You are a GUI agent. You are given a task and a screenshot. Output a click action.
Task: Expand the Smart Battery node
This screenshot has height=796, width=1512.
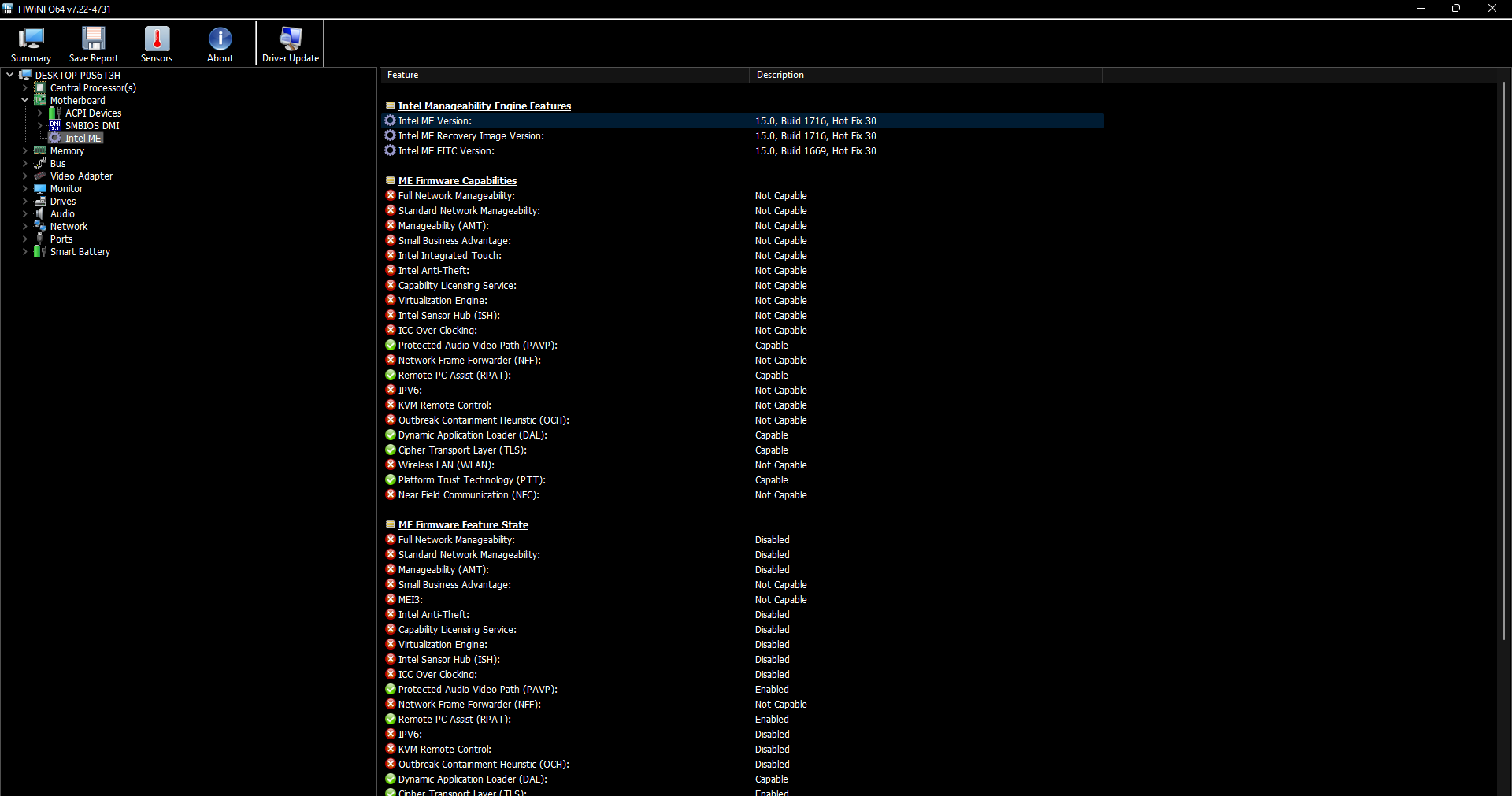(x=24, y=251)
